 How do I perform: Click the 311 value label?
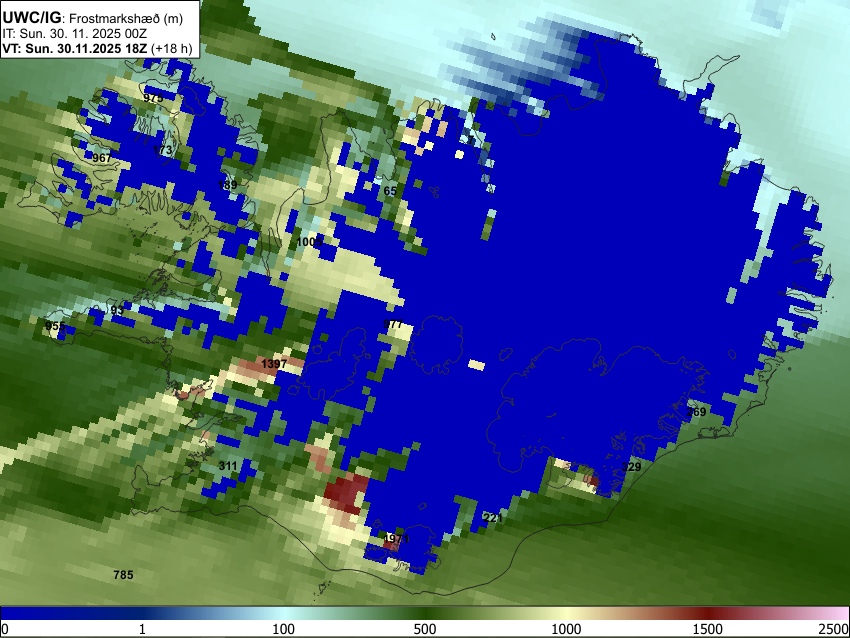[x=228, y=466]
